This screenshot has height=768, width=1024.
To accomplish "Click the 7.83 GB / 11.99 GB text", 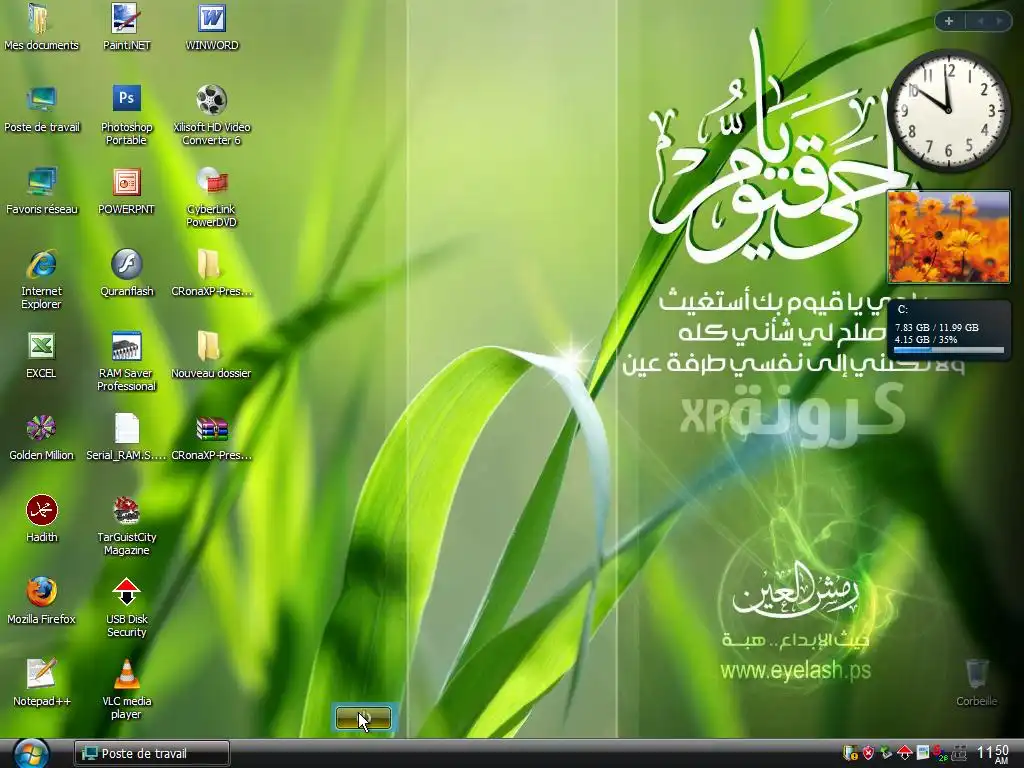I will (936, 327).
